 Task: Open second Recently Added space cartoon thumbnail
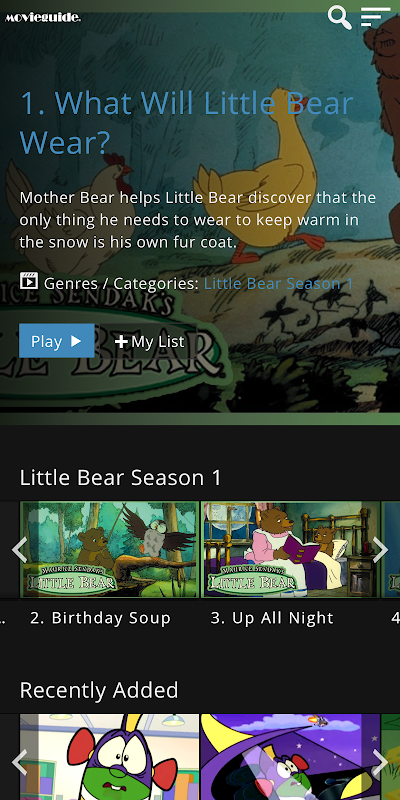click(x=291, y=757)
